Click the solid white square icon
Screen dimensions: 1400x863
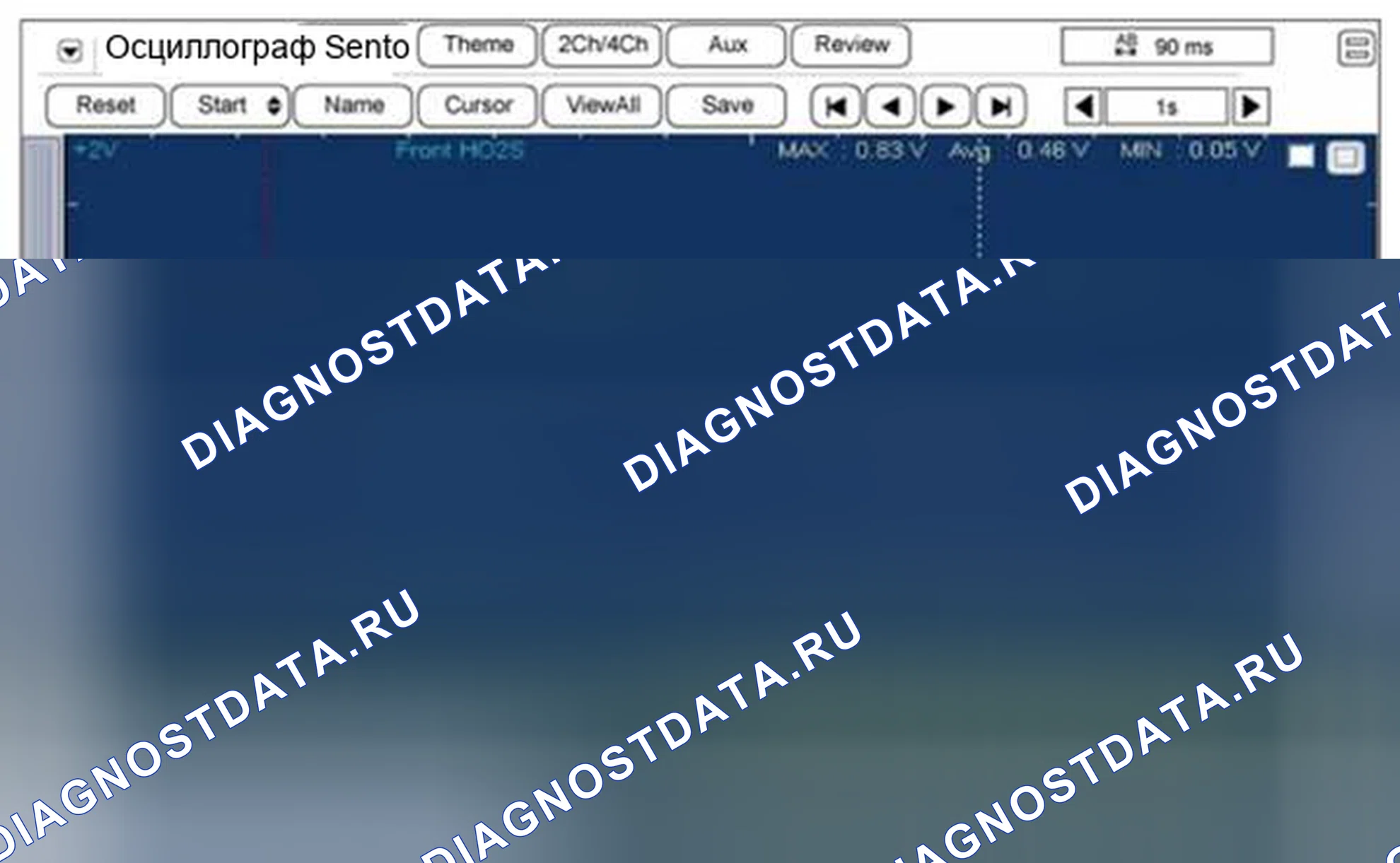tap(1302, 155)
